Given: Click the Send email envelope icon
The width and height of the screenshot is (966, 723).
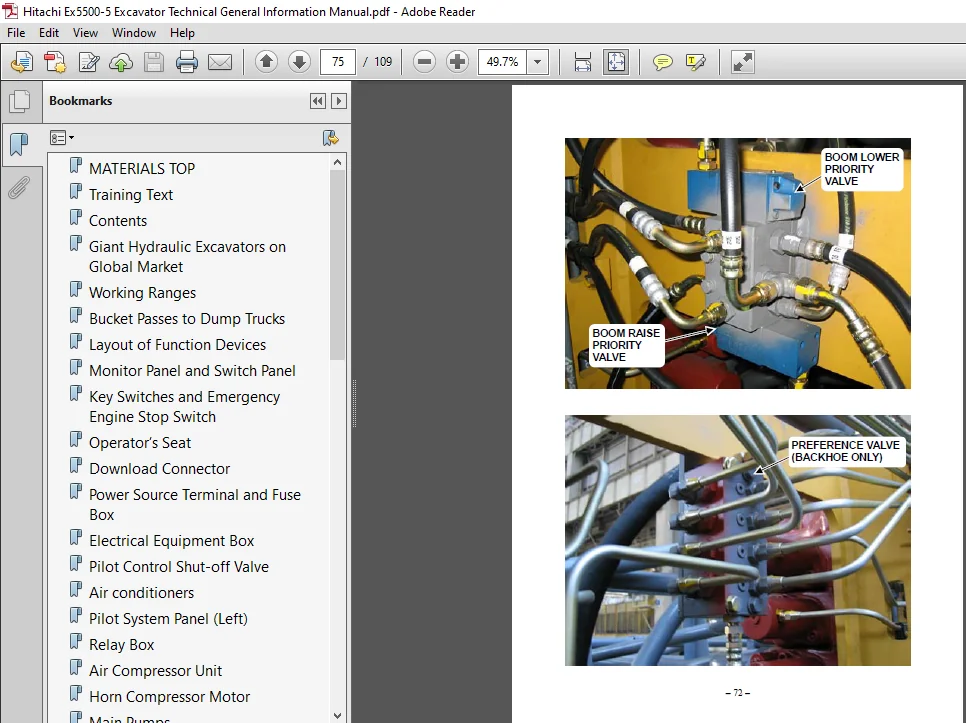Looking at the screenshot, I should 220,62.
